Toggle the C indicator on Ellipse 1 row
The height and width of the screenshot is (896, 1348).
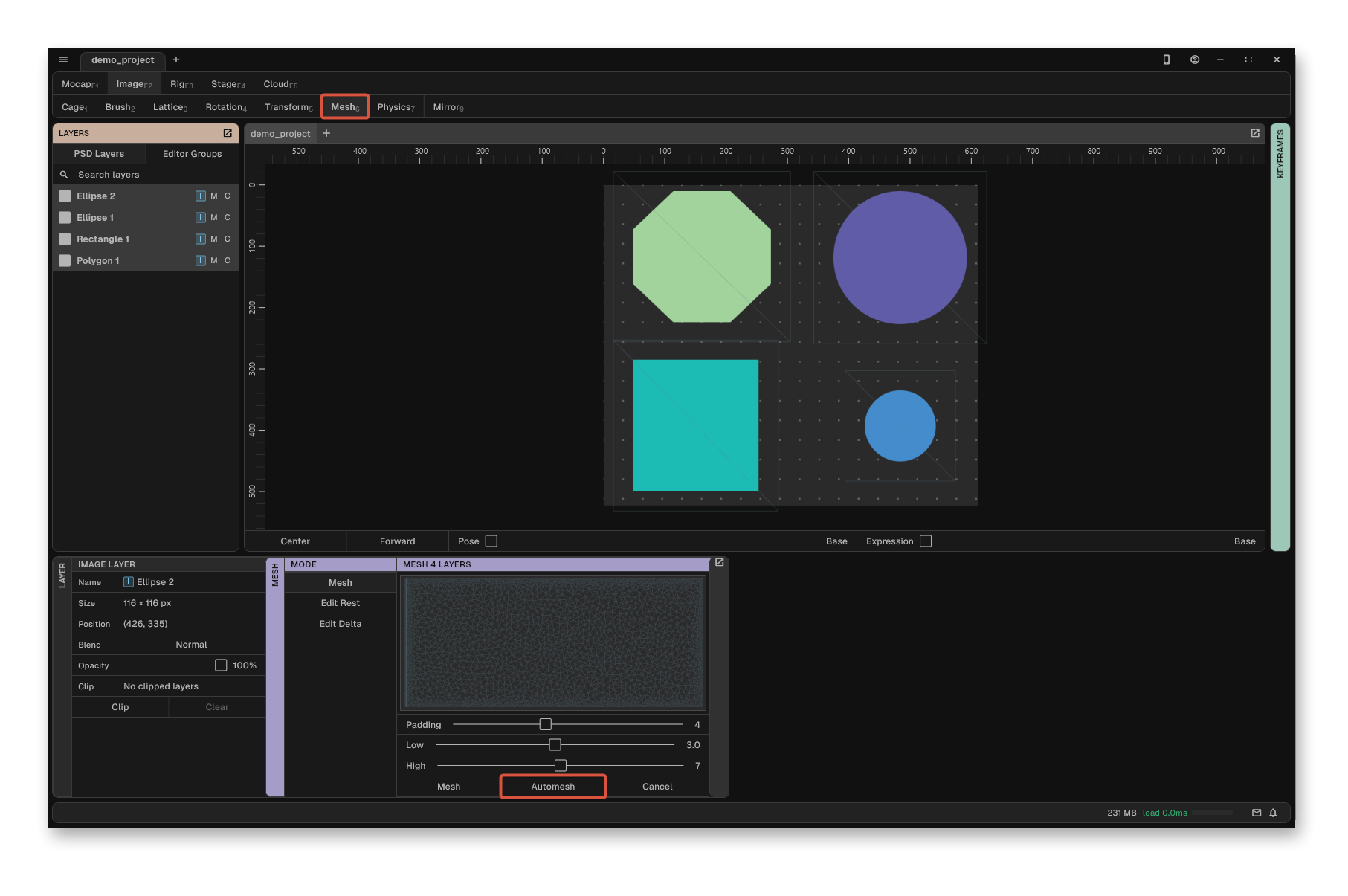228,218
